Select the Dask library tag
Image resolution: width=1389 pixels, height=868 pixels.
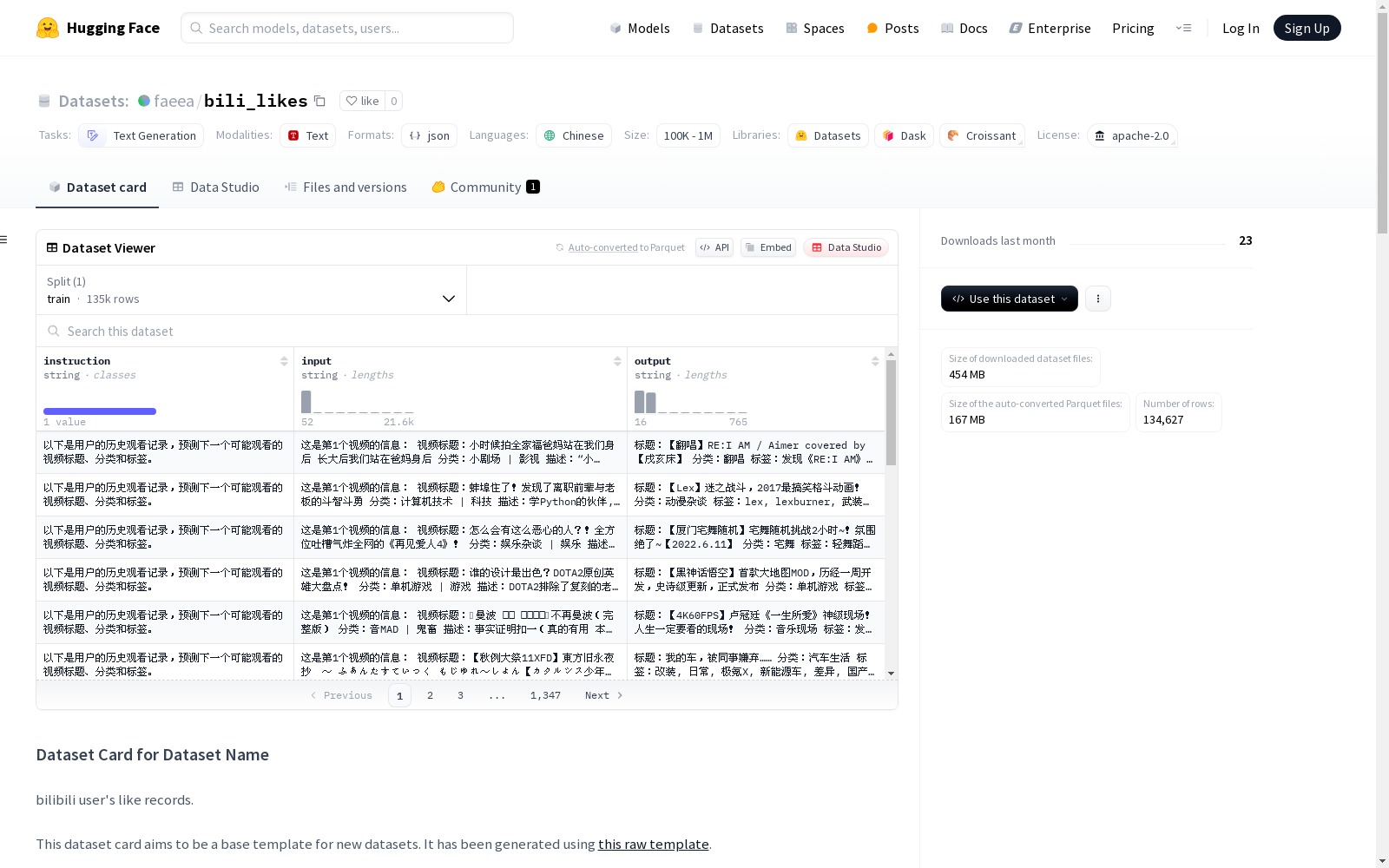click(904, 135)
